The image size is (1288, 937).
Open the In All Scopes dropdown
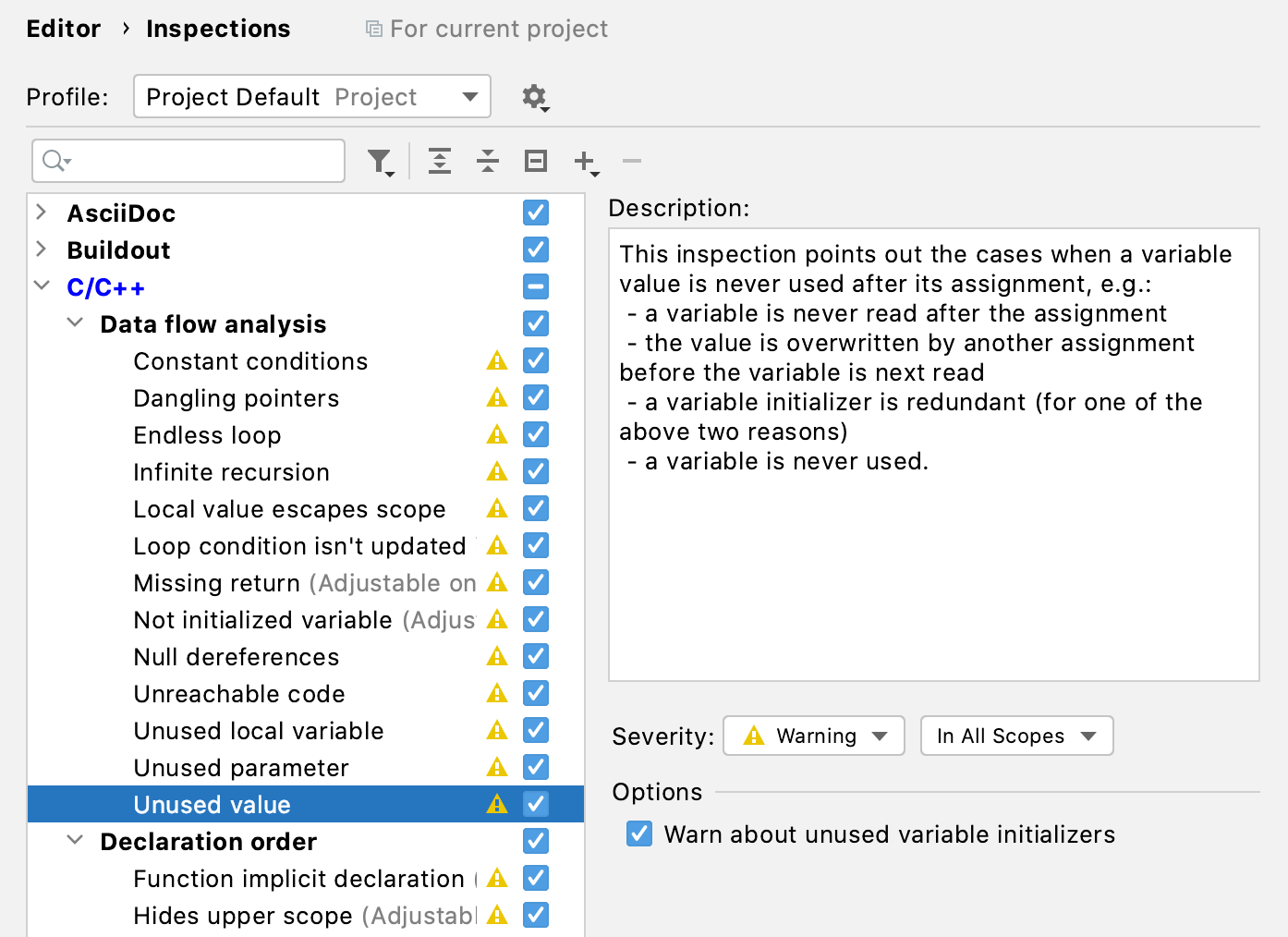[1016, 736]
